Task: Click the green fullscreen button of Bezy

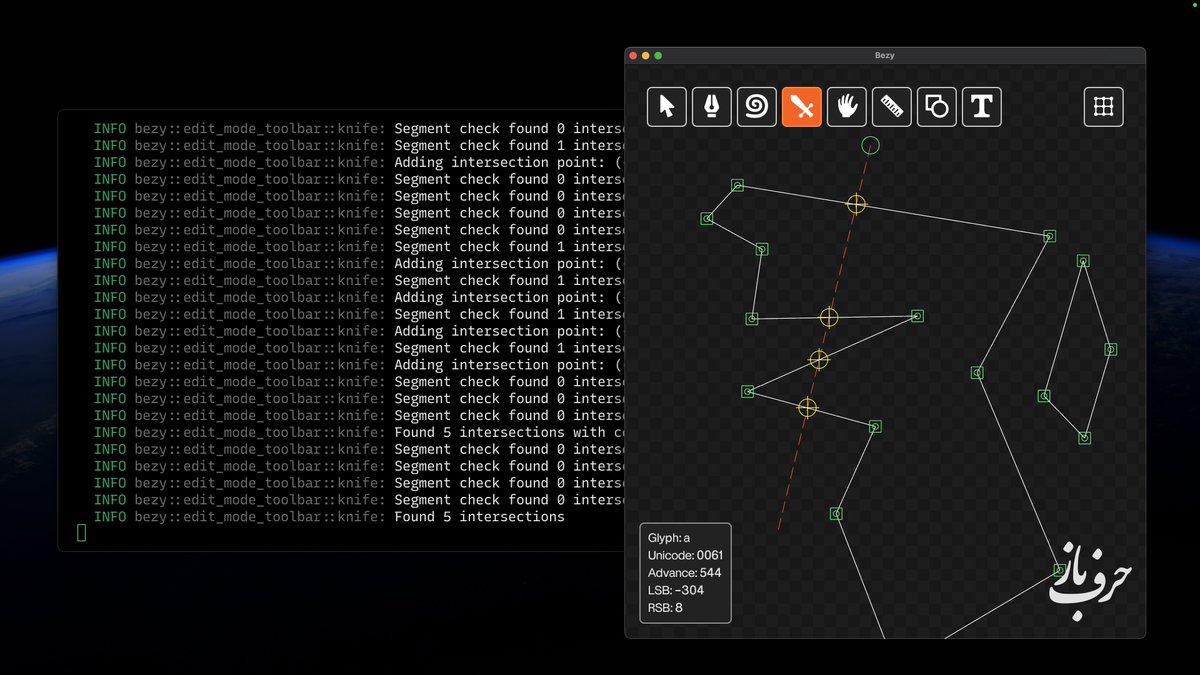Action: 658,56
